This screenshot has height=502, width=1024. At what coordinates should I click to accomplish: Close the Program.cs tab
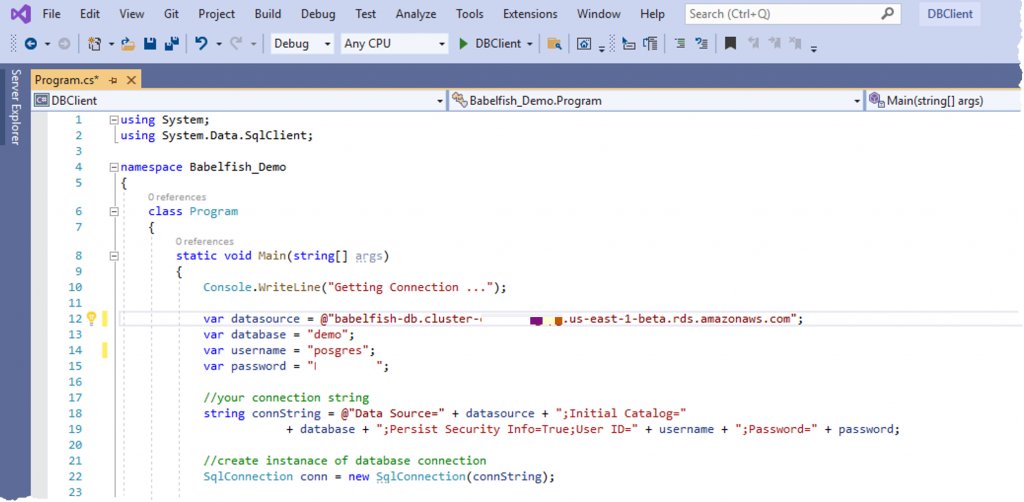click(131, 80)
